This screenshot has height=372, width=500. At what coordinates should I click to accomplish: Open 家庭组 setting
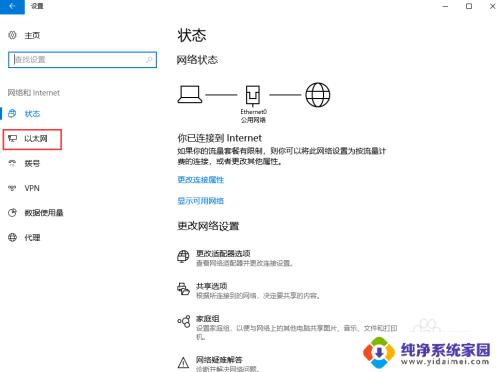coord(208,319)
